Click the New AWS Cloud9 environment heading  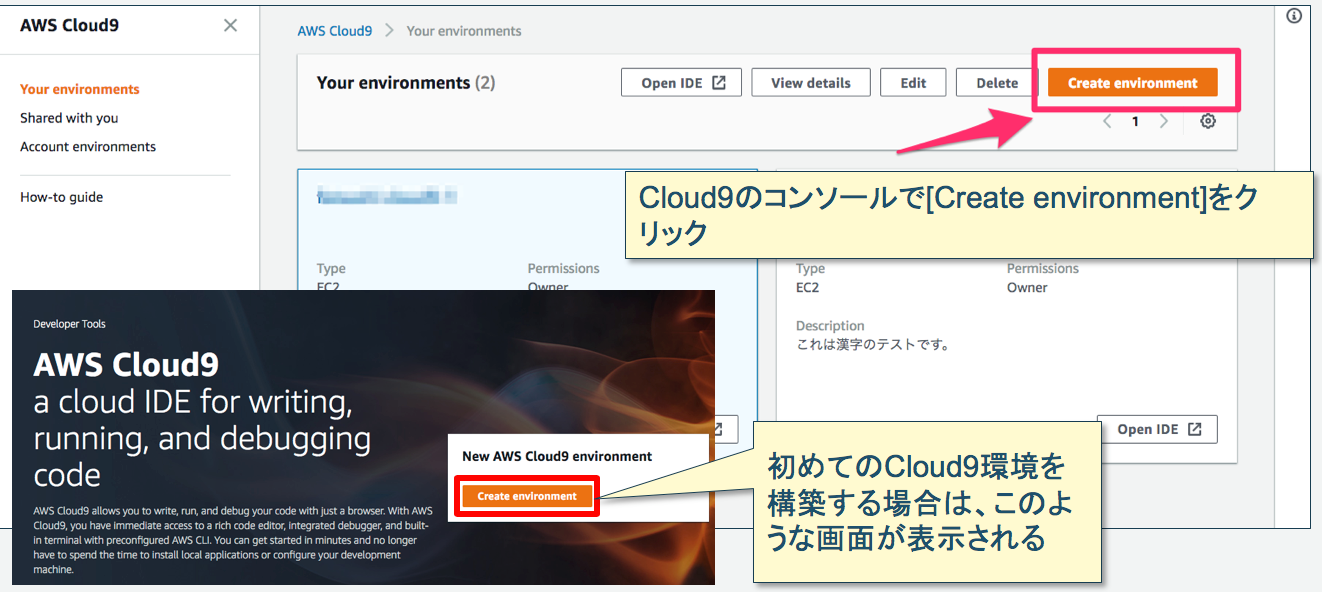[x=557, y=456]
